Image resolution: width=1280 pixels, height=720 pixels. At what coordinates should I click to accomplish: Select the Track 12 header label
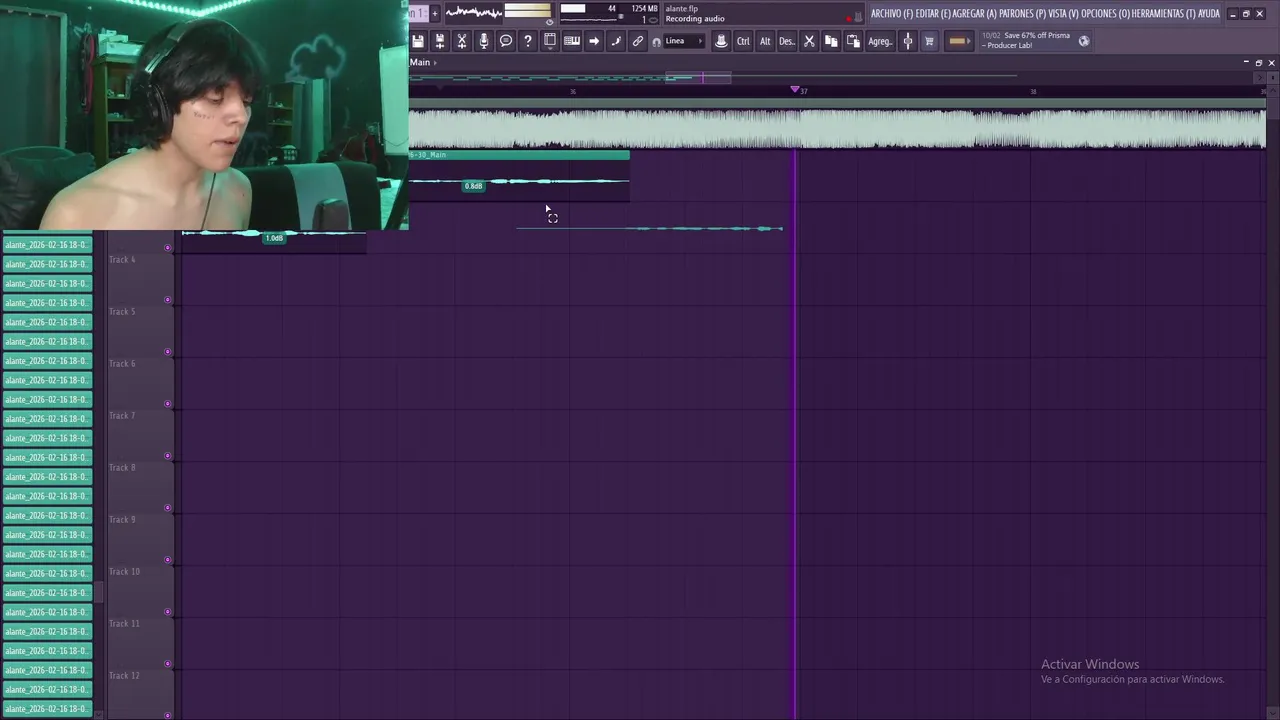pyautogui.click(x=124, y=676)
